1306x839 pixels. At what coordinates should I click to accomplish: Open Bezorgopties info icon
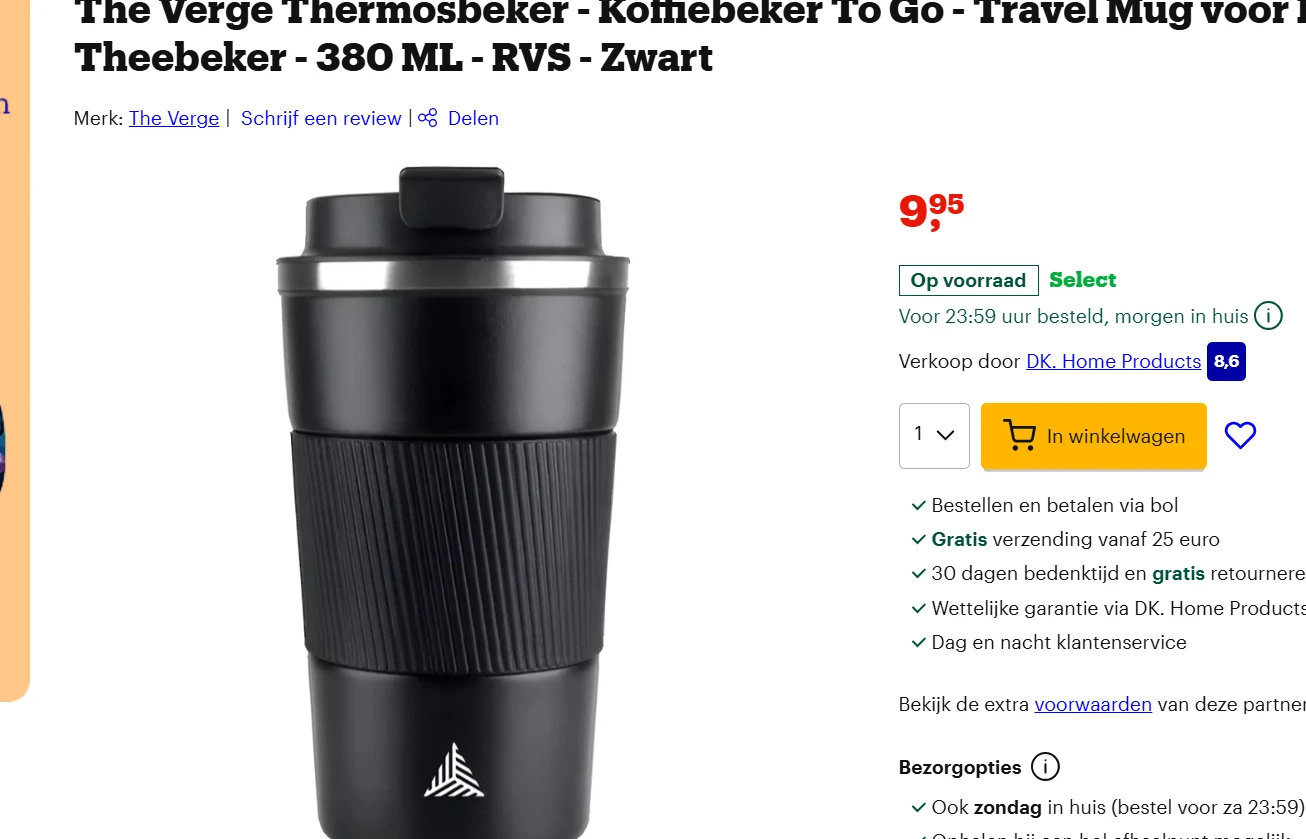coord(1045,767)
